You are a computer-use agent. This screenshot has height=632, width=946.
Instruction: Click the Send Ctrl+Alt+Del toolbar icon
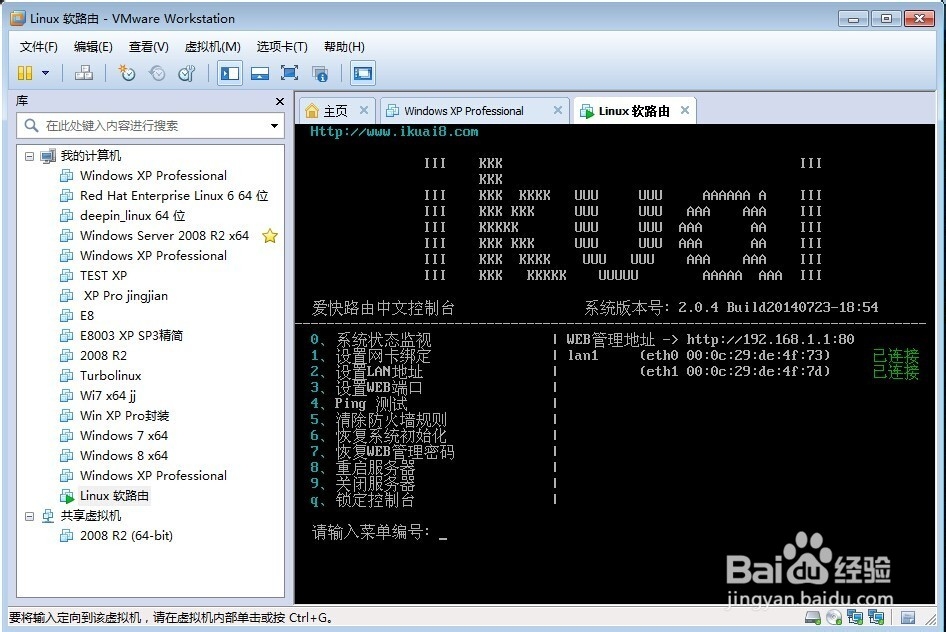[x=84, y=74]
